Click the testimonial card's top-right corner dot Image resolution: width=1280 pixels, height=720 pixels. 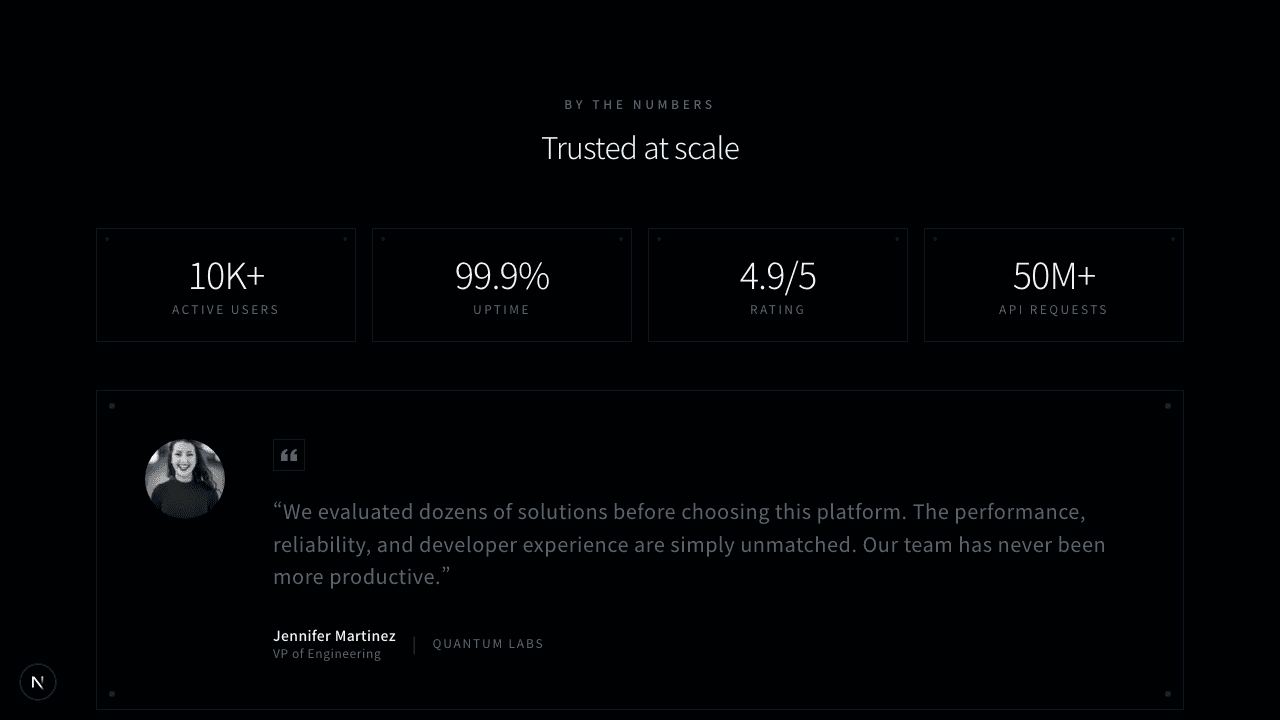pos(1168,406)
